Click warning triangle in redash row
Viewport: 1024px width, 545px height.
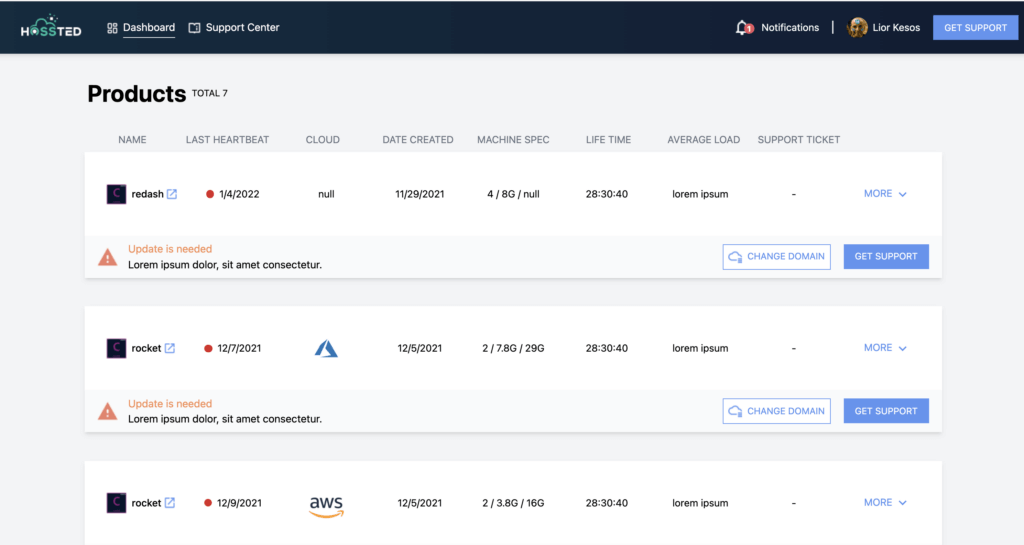[x=108, y=257]
